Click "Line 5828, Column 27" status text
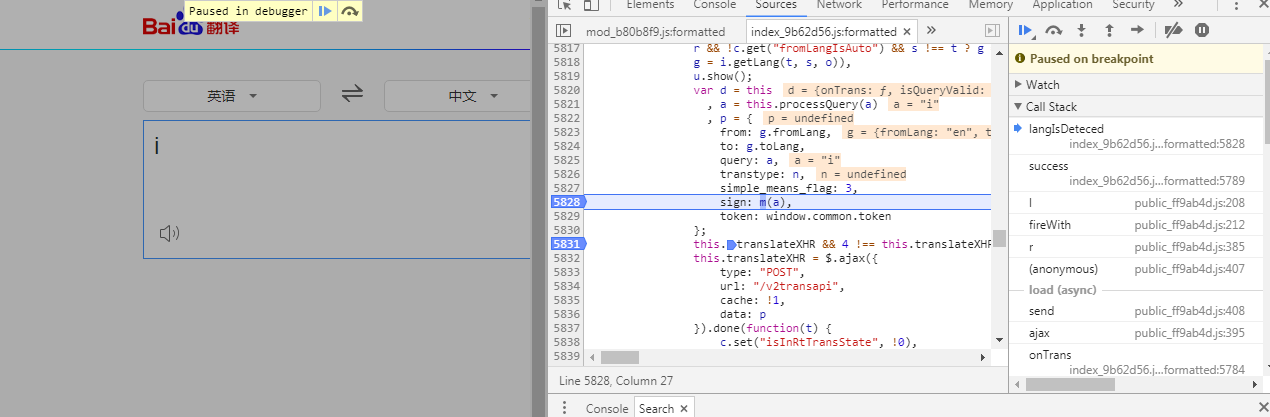Viewport: 1270px width, 417px height. click(615, 380)
